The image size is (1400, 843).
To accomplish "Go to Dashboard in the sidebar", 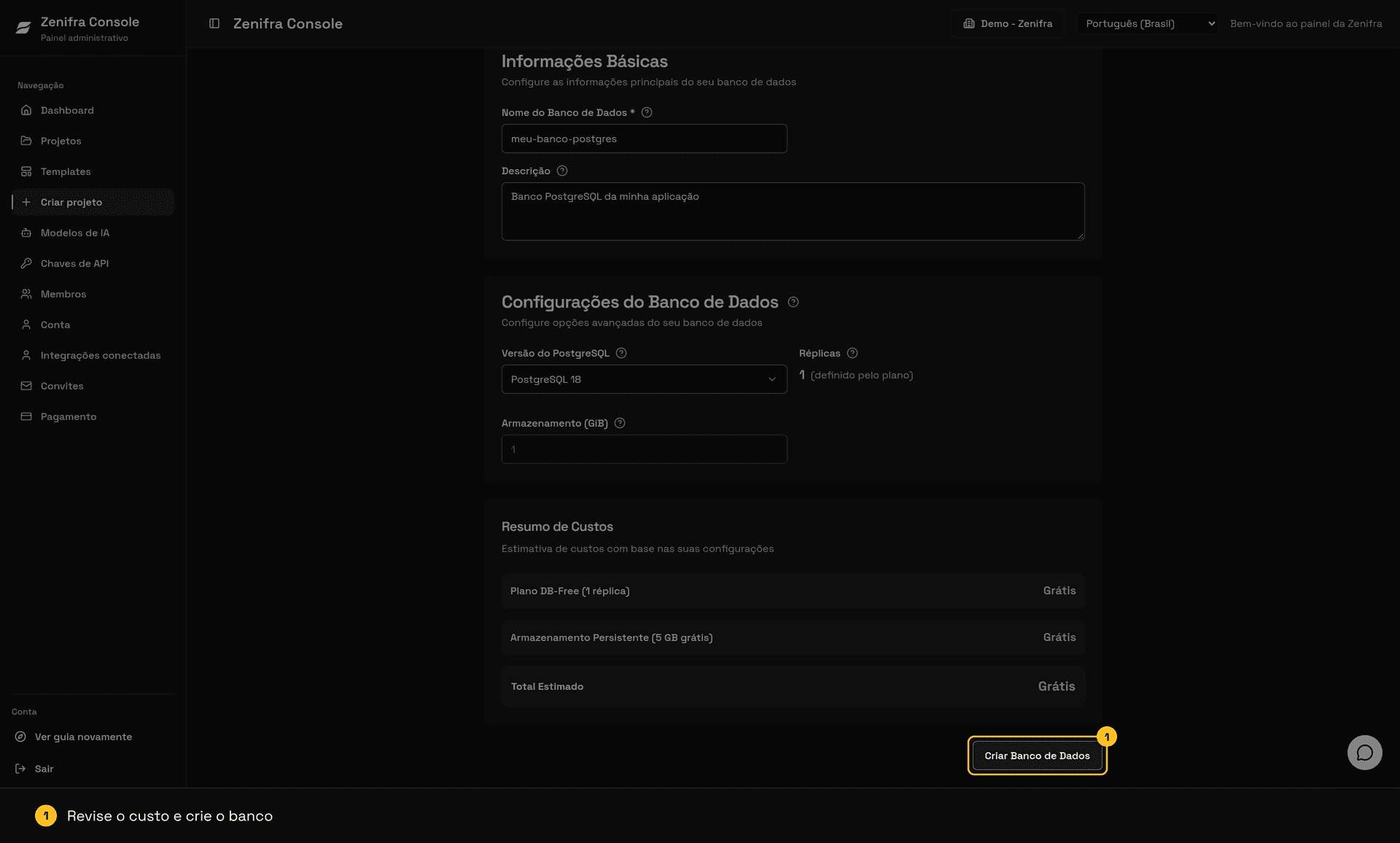I will 93,110.
